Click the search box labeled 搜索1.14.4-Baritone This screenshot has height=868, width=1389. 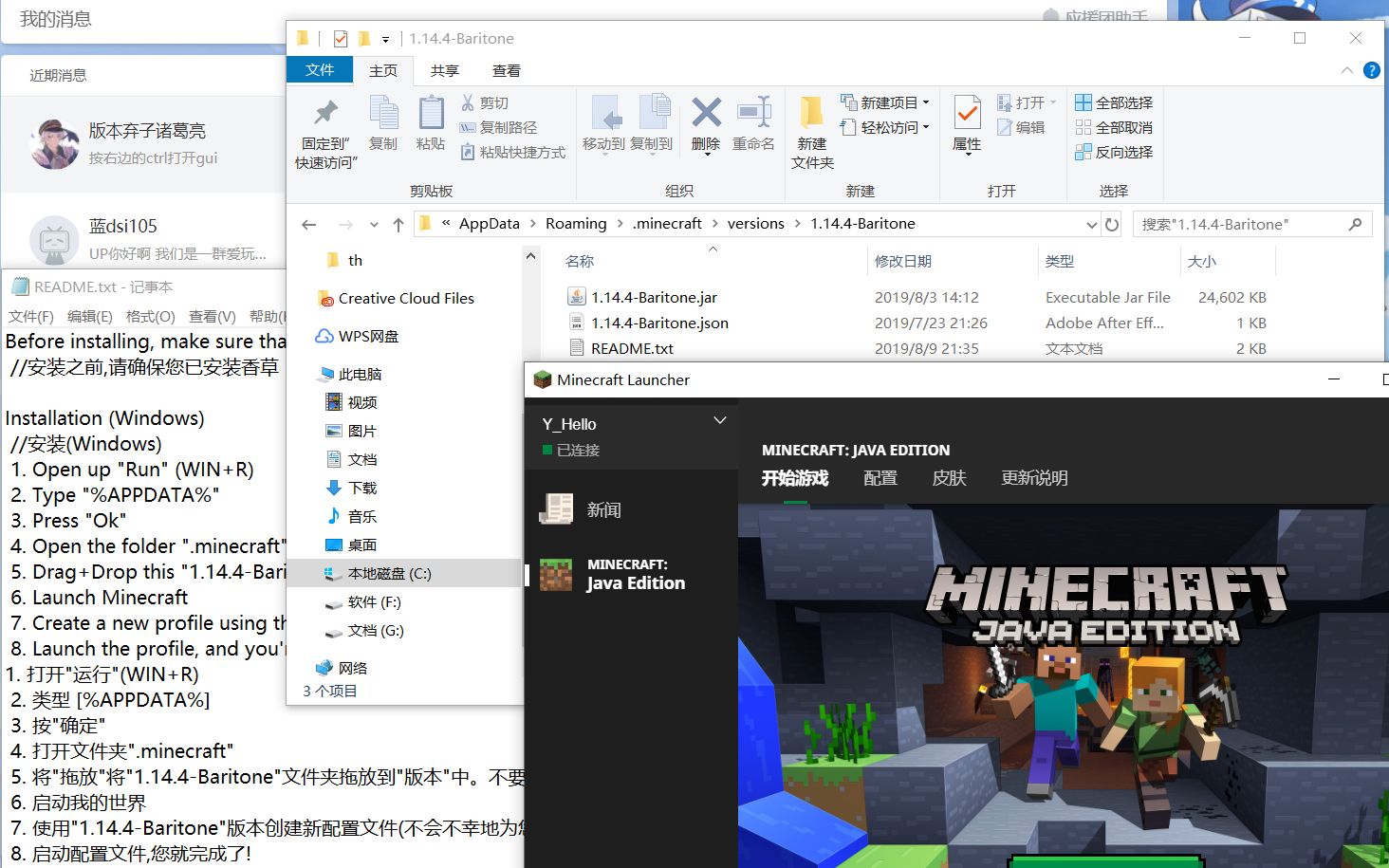pyautogui.click(x=1243, y=224)
